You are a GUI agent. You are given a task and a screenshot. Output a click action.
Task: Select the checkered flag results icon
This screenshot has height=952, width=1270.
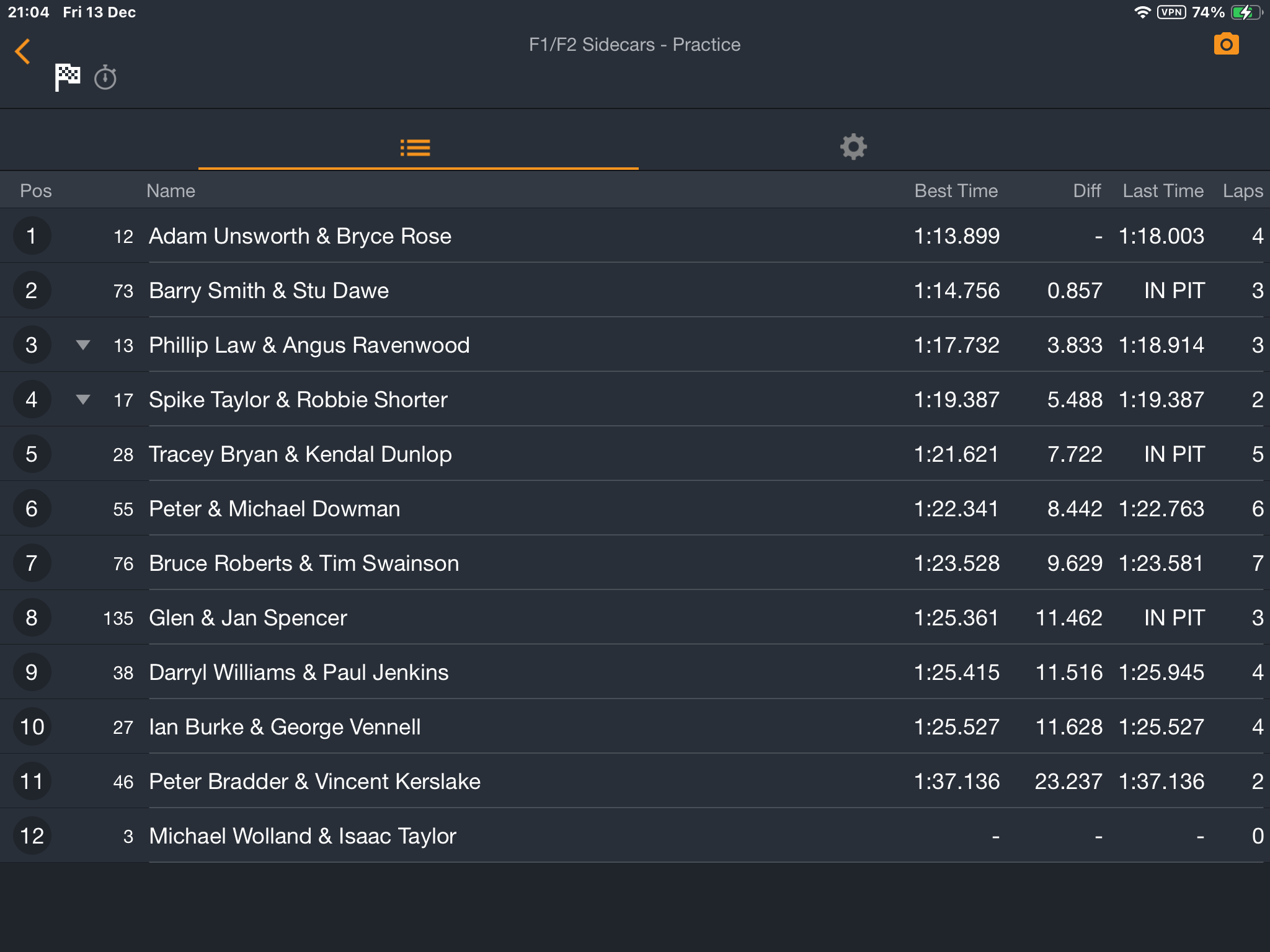(x=68, y=77)
